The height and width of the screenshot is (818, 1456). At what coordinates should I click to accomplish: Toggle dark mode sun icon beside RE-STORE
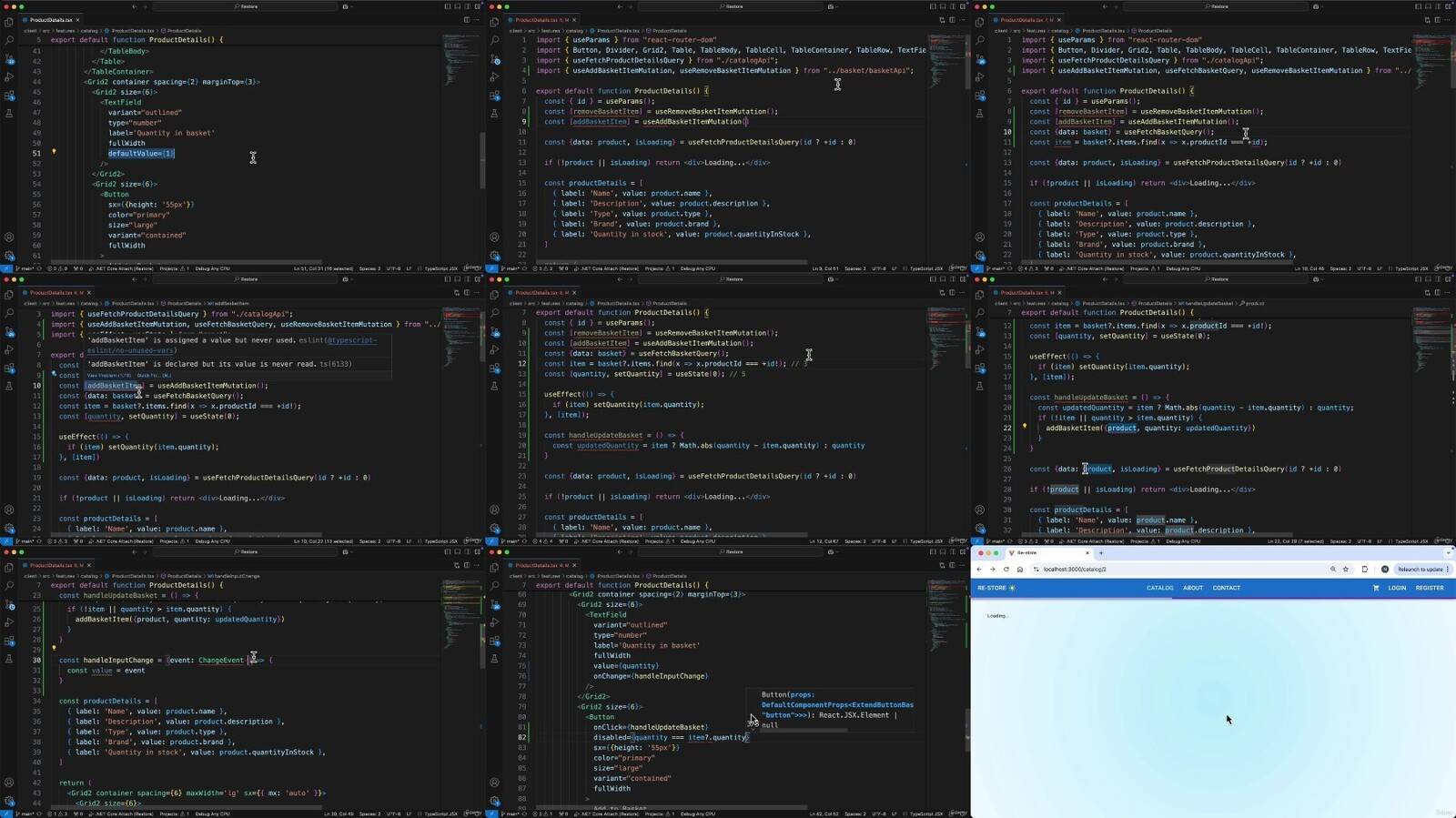click(1012, 588)
